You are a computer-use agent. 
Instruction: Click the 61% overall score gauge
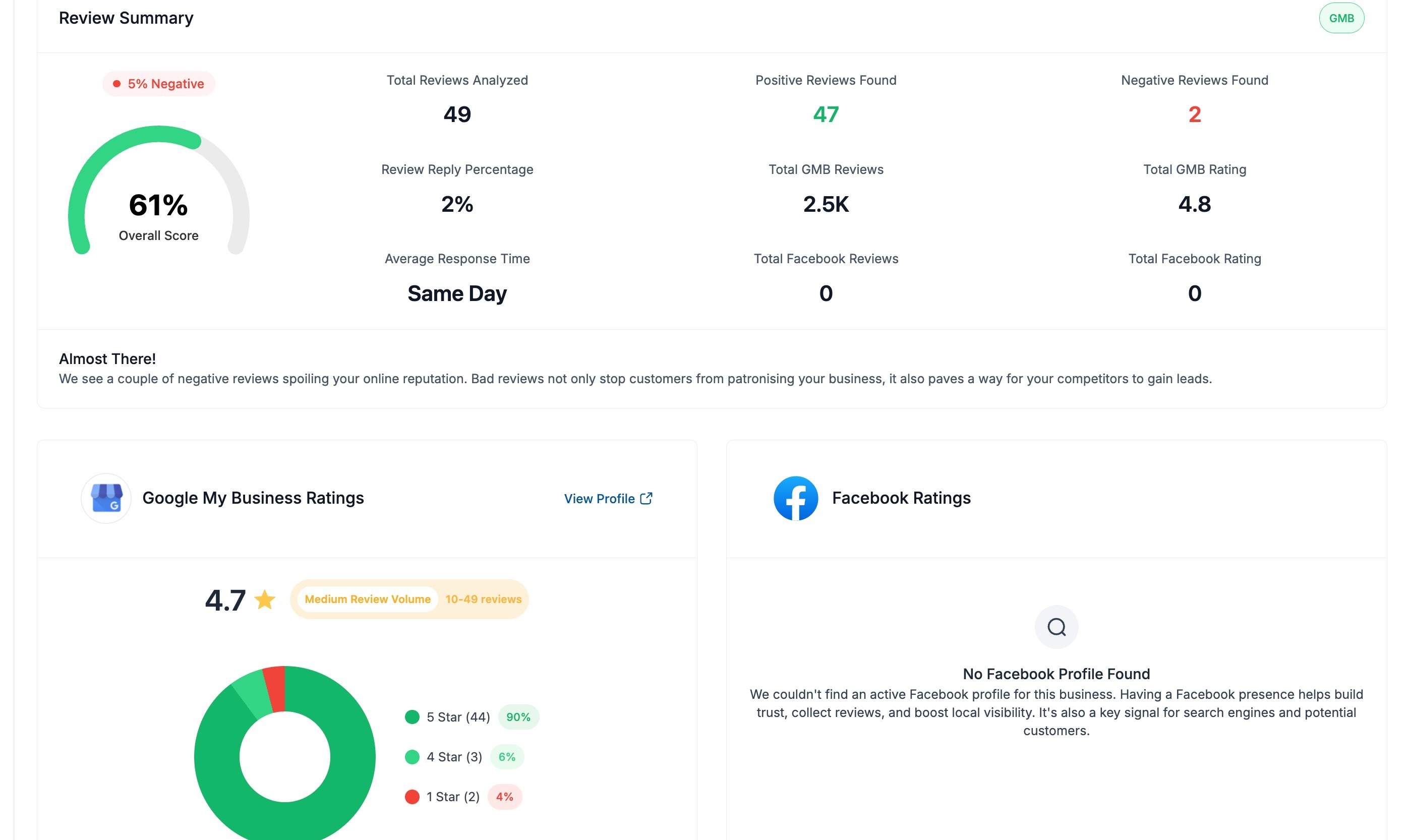click(x=158, y=204)
